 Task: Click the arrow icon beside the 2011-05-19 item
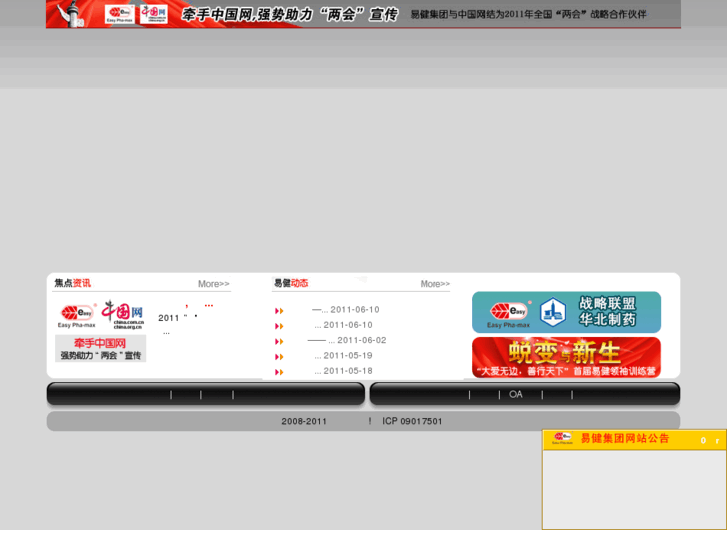point(279,357)
